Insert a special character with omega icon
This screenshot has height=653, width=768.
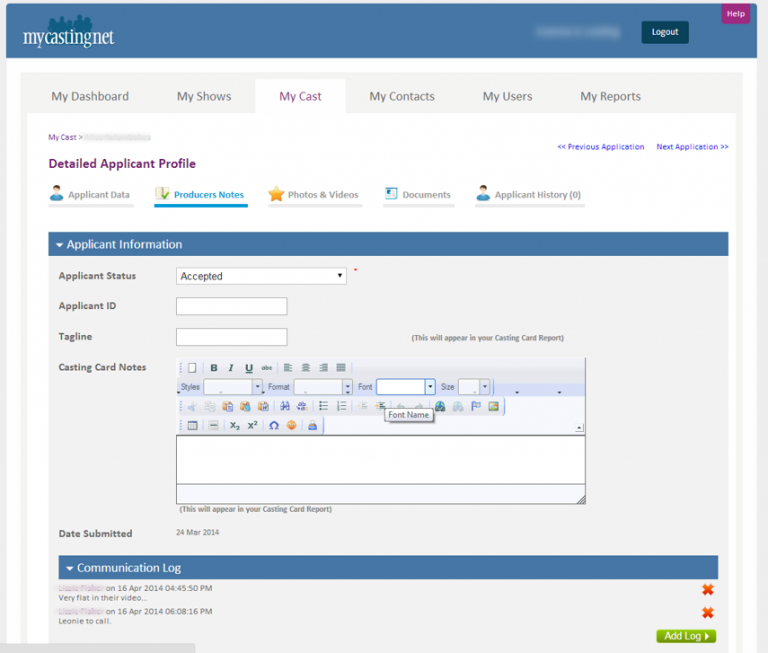pyautogui.click(x=274, y=425)
